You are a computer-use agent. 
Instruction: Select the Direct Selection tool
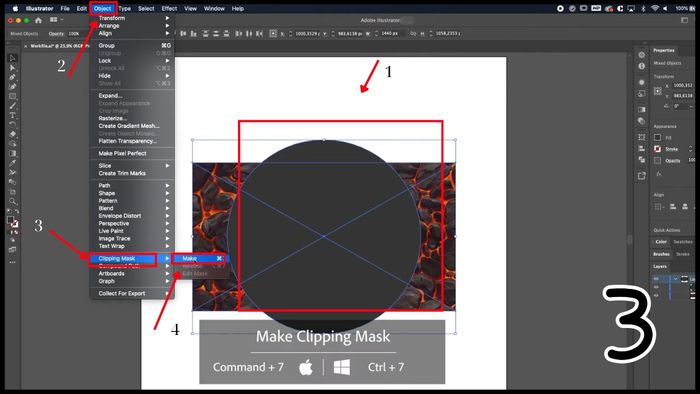pos(12,68)
